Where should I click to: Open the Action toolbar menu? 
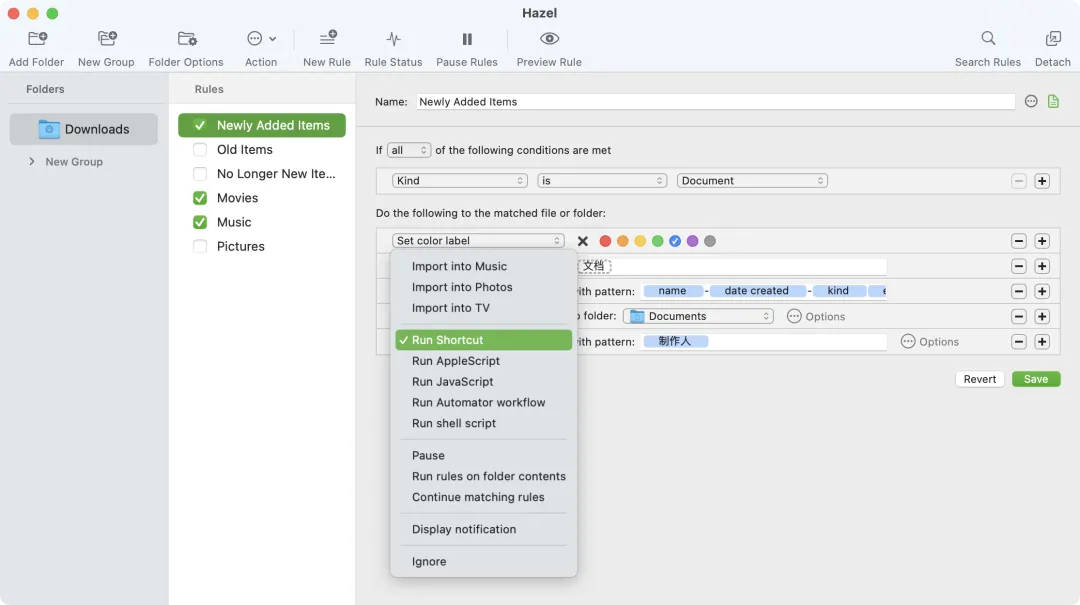(261, 39)
